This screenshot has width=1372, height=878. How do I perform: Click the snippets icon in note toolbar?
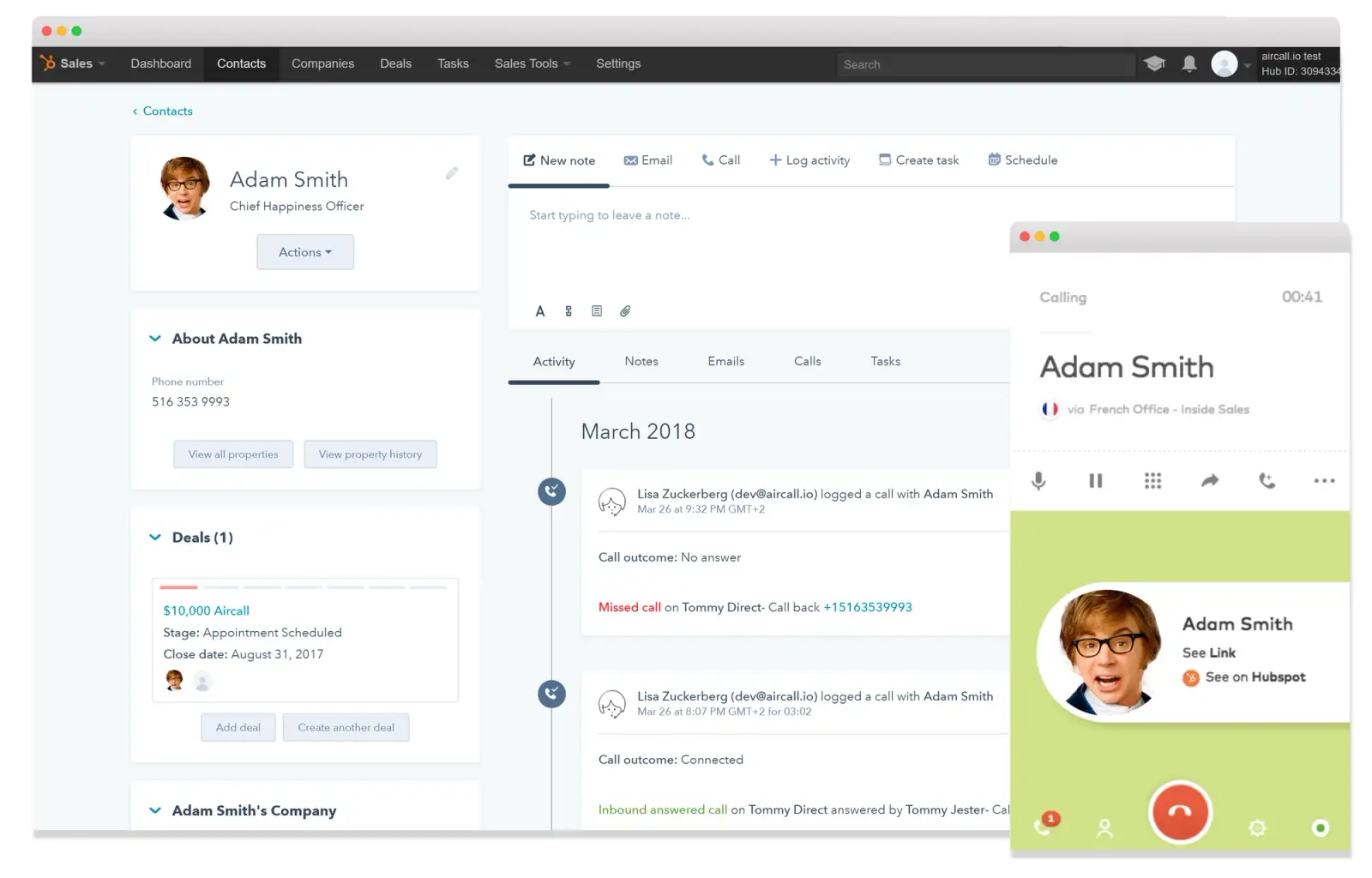[x=569, y=311]
